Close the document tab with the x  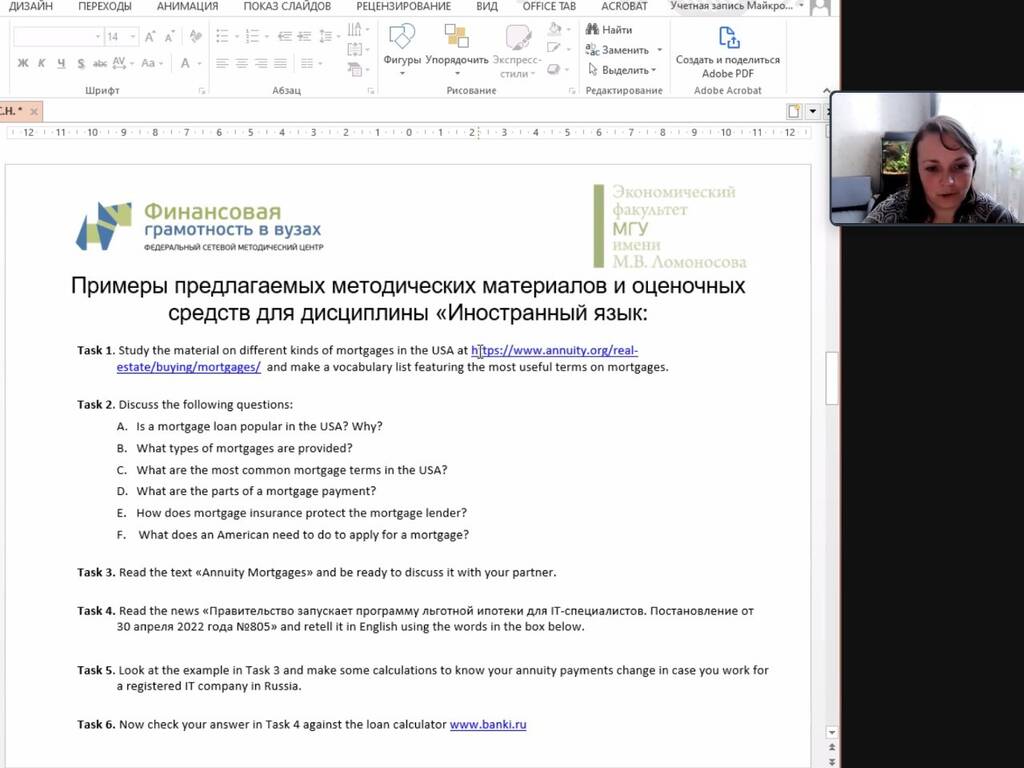pyautogui.click(x=34, y=112)
